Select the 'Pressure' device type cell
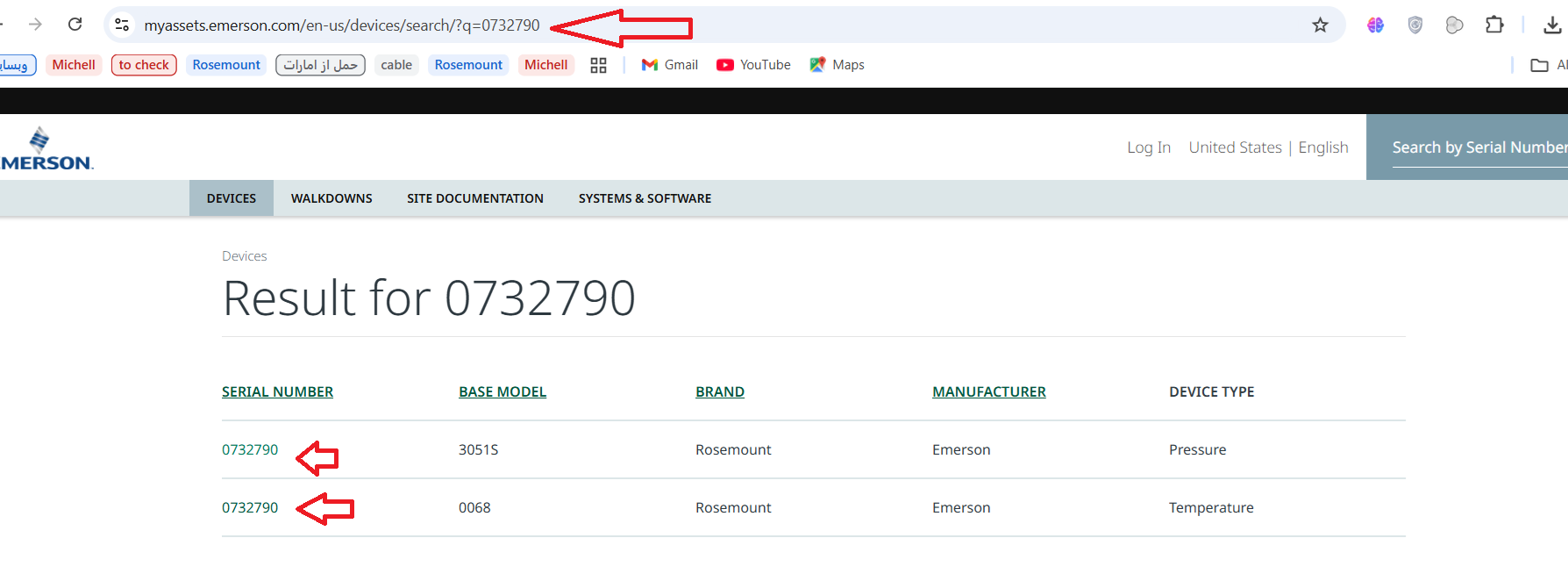Viewport: 1568px width, 581px height. pyautogui.click(x=1197, y=449)
